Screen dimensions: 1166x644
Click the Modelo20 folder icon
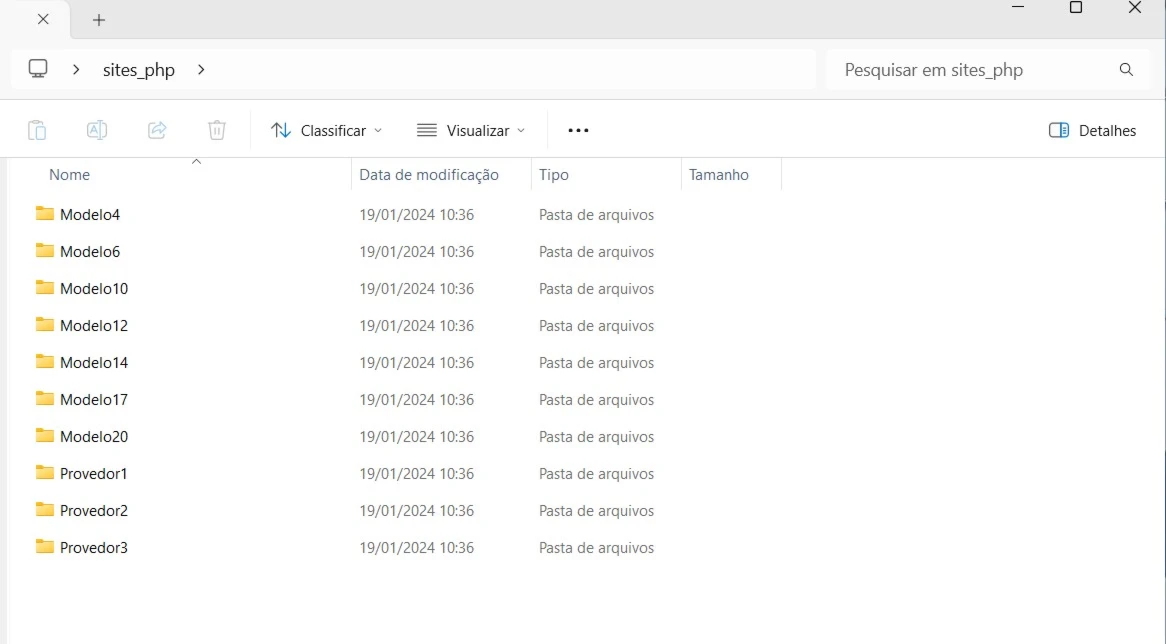coord(45,435)
